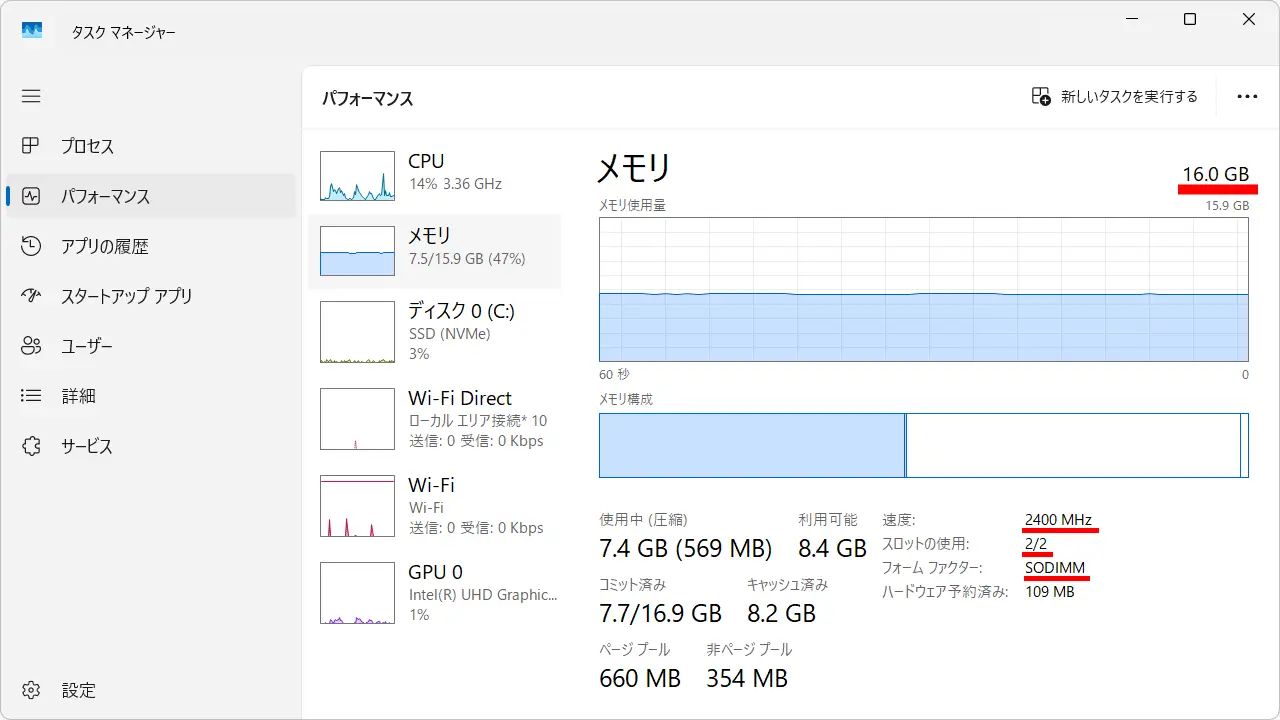Select the Wi-Fi Direct adapter entry

click(434, 419)
